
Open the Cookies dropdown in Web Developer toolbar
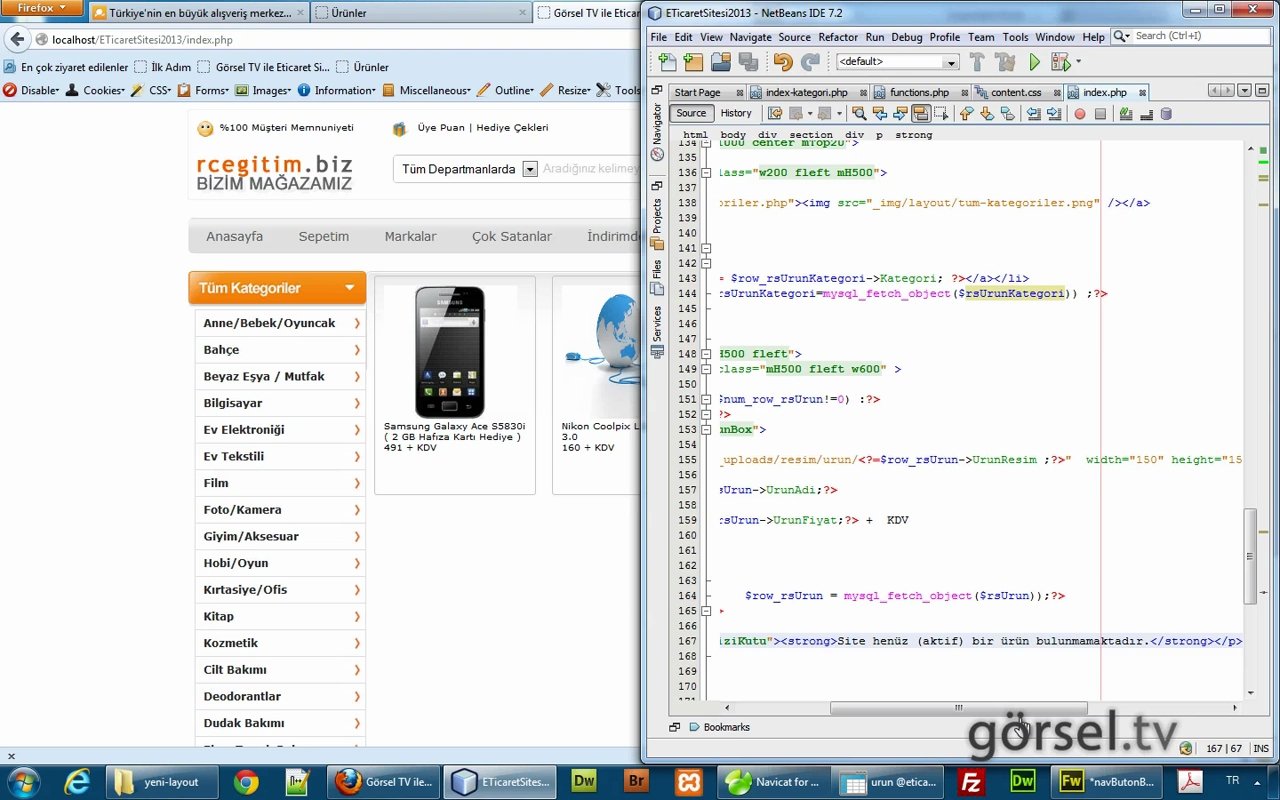[95, 90]
